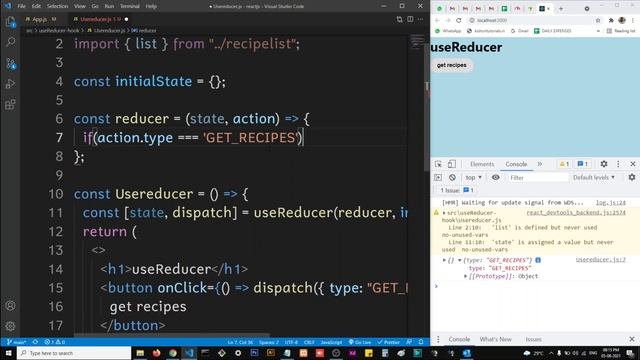The height and width of the screenshot is (360, 640).
Task: Open Run and Debug view
Action: tap(11, 84)
